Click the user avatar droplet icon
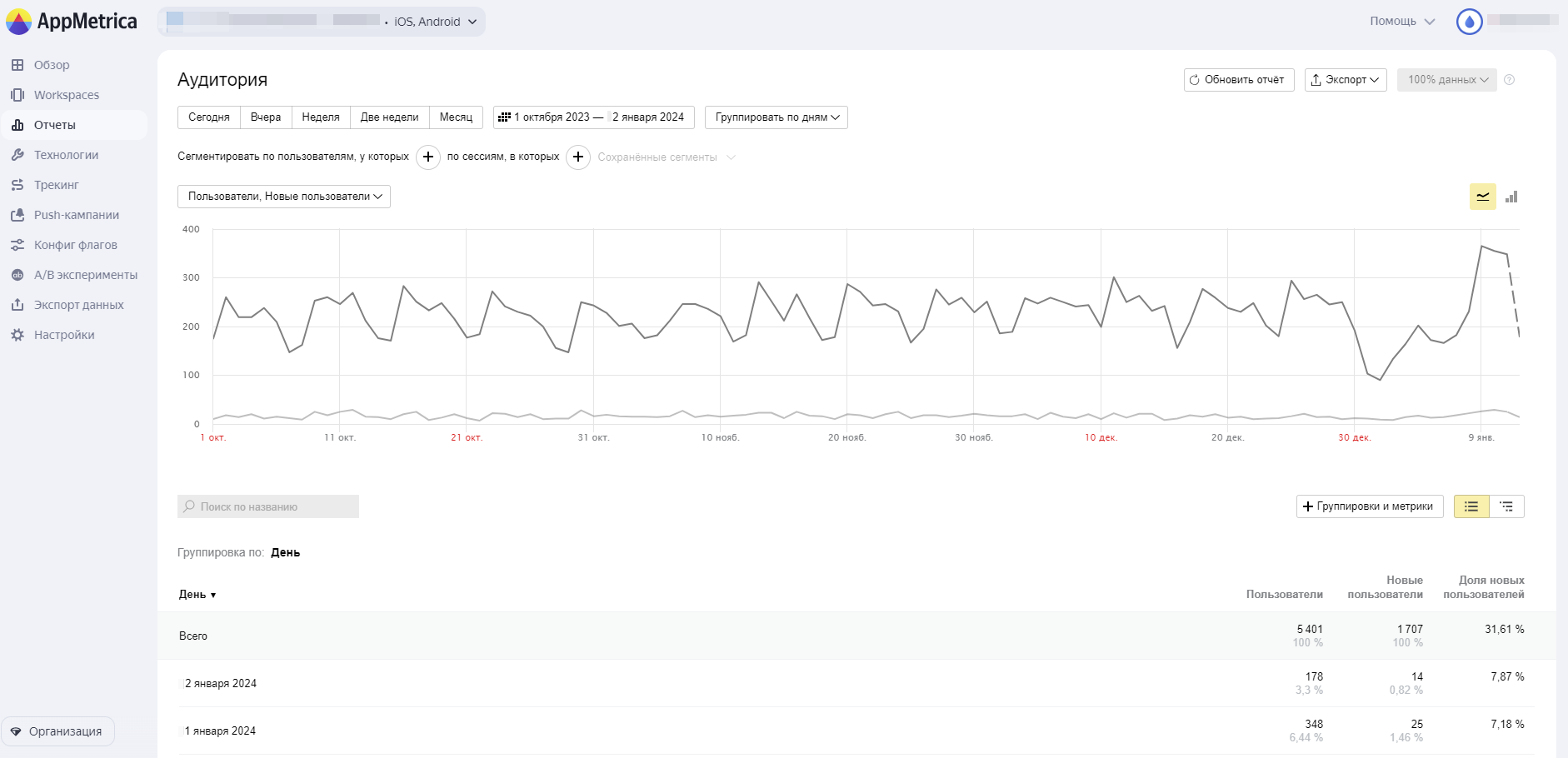This screenshot has width=1568, height=758. tap(1469, 22)
